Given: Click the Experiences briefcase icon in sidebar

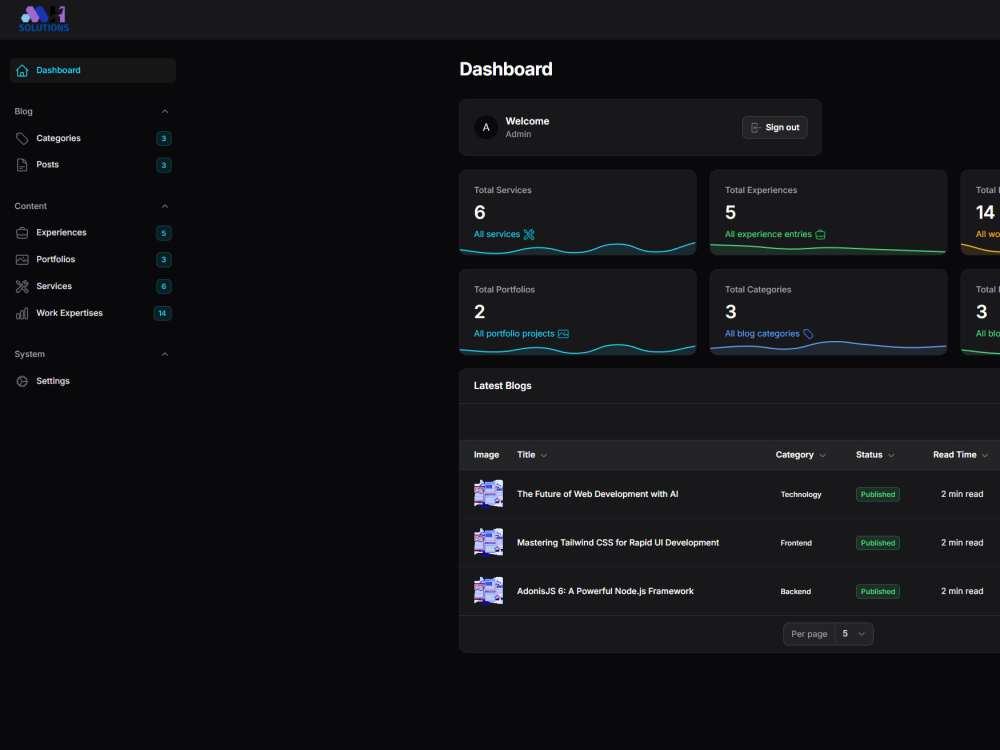Looking at the screenshot, I should pos(22,233).
